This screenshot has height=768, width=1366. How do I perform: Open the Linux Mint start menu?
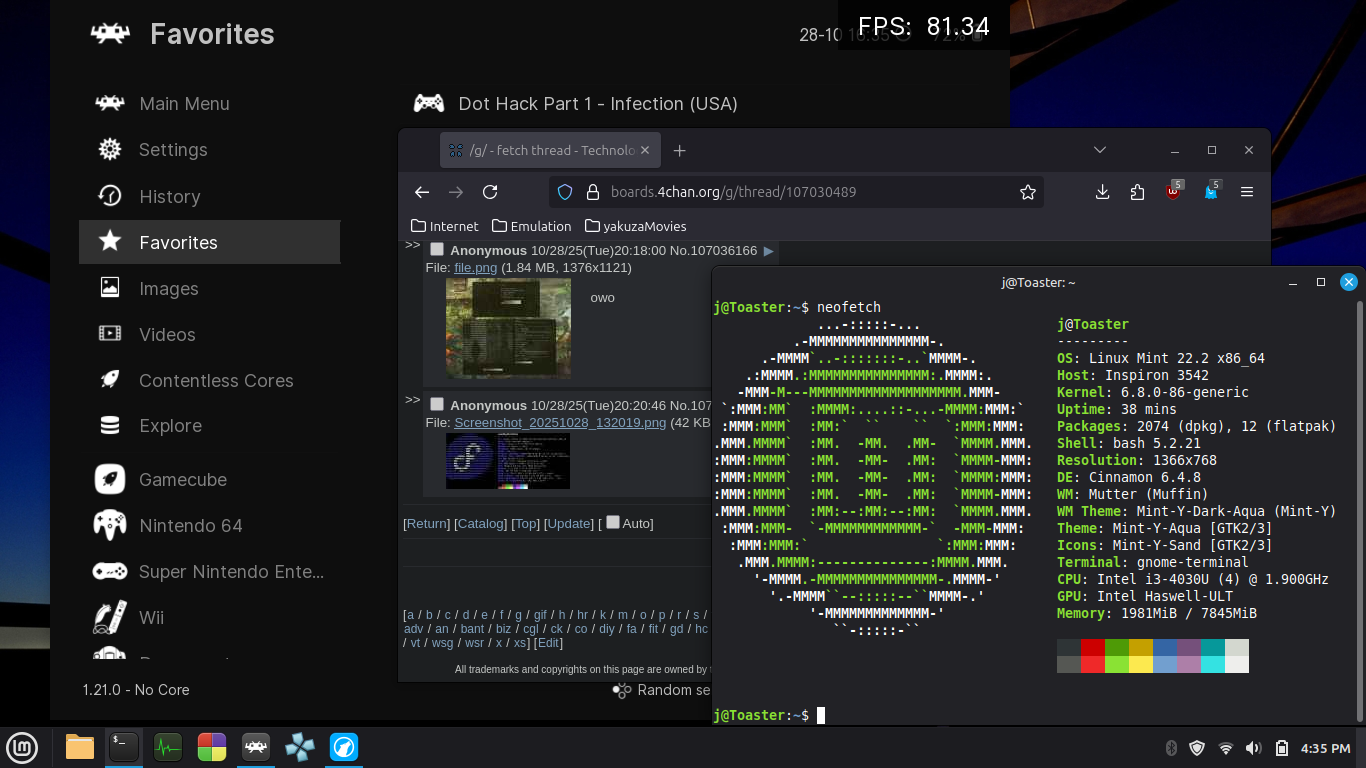22,747
